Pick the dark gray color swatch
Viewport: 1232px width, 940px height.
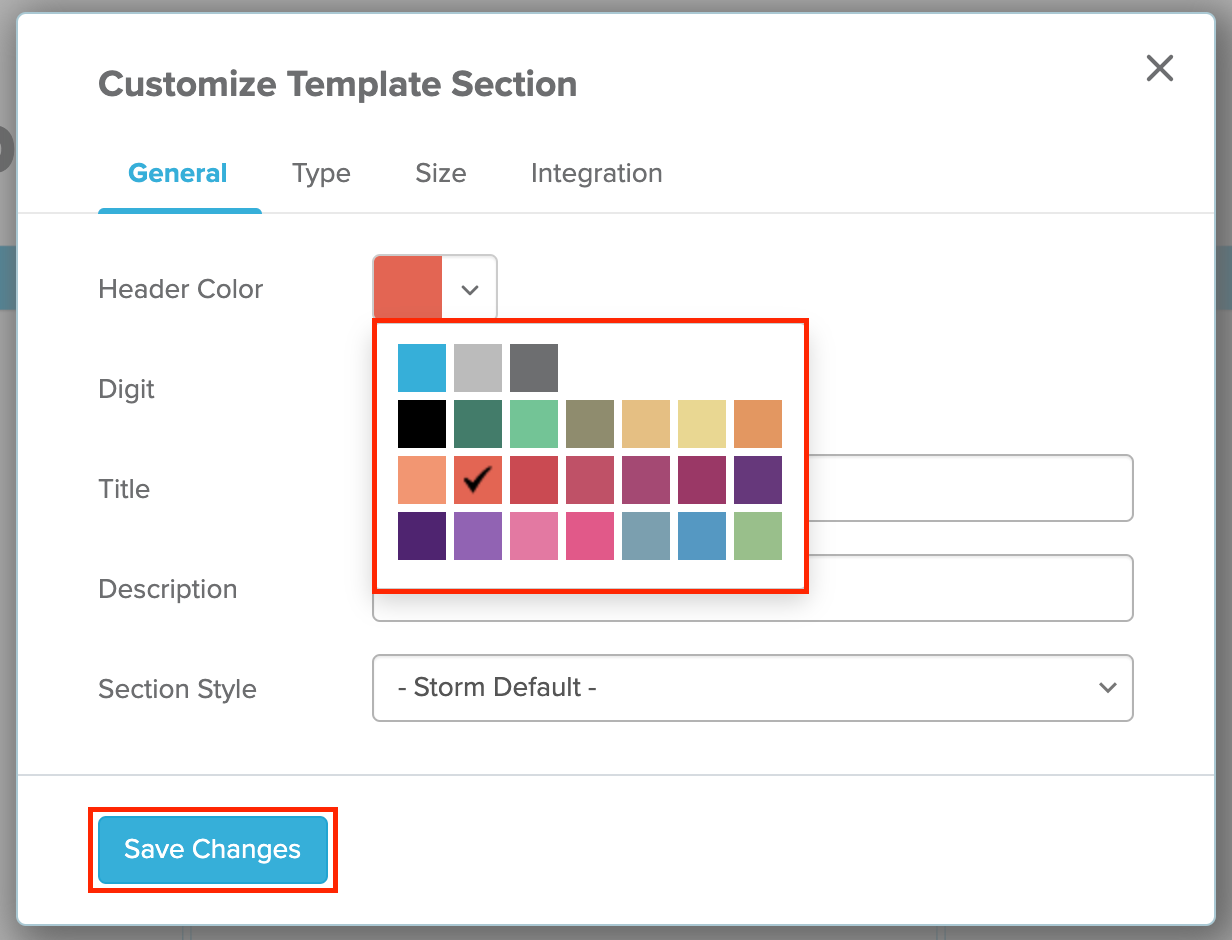(x=534, y=368)
